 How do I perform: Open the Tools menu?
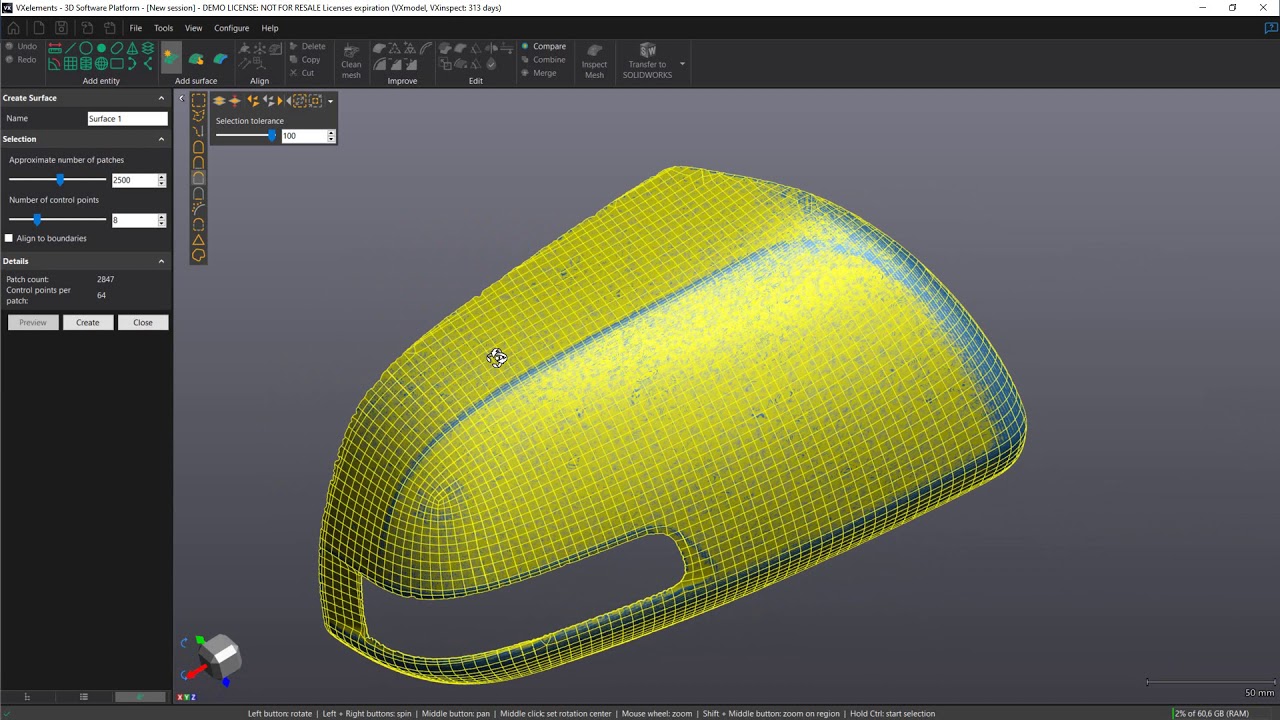(163, 28)
